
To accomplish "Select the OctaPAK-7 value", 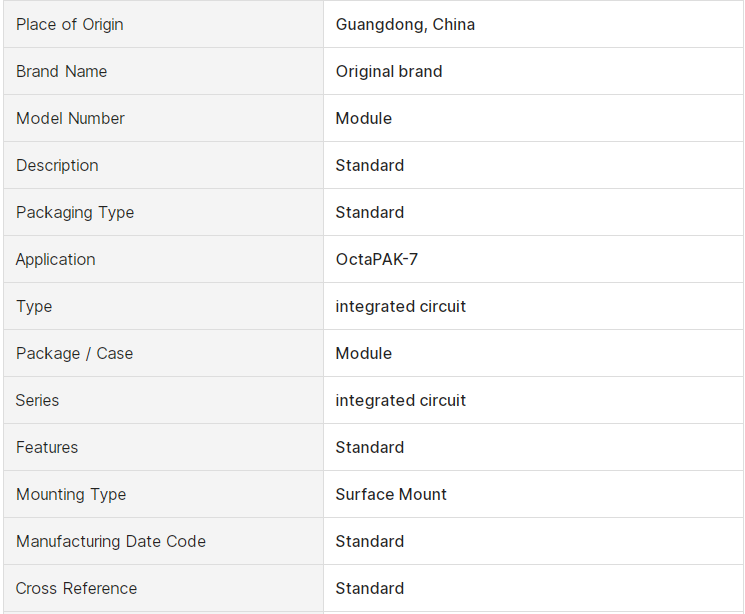I will [x=377, y=259].
